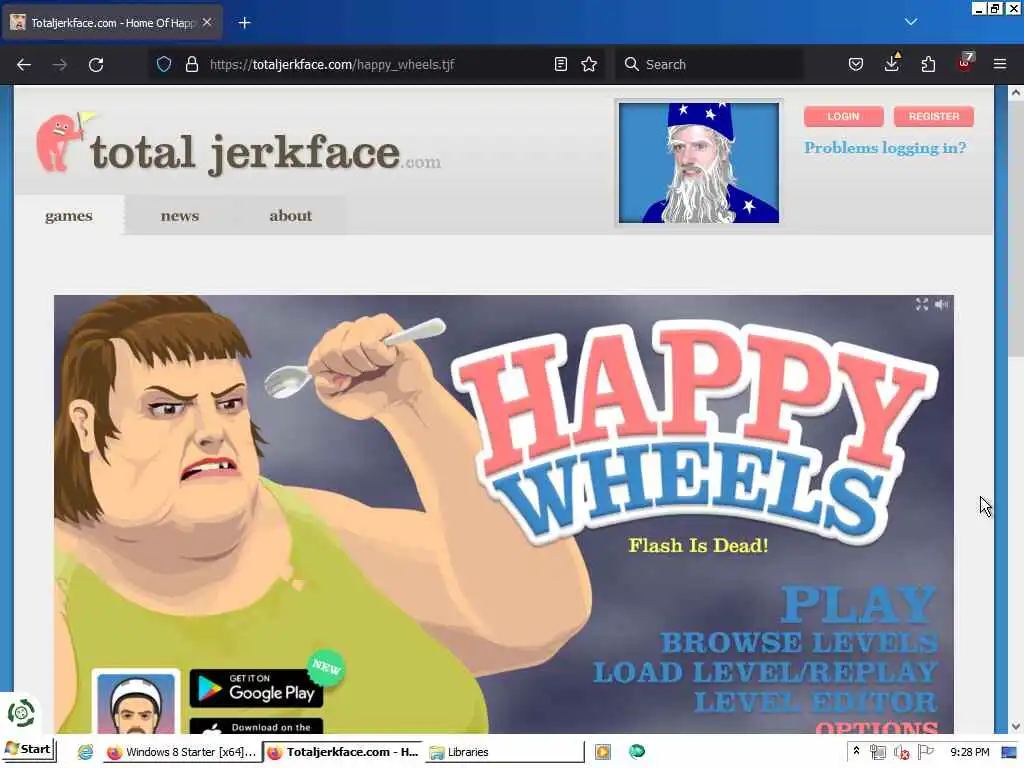
Task: Switch to Totaljerkface.com taskbar button
Action: [343, 752]
